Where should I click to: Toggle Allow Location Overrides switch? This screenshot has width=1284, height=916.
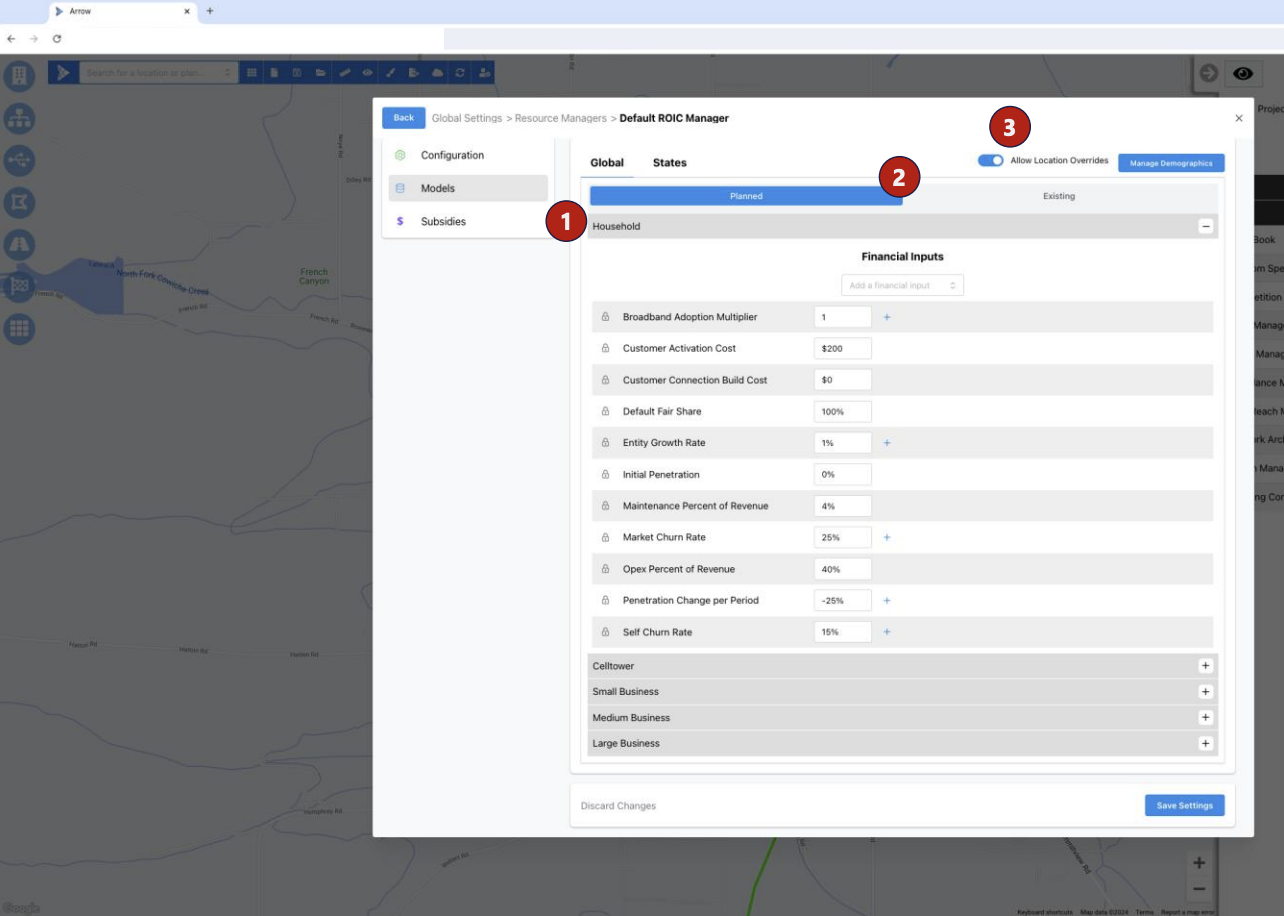pyautogui.click(x=990, y=160)
